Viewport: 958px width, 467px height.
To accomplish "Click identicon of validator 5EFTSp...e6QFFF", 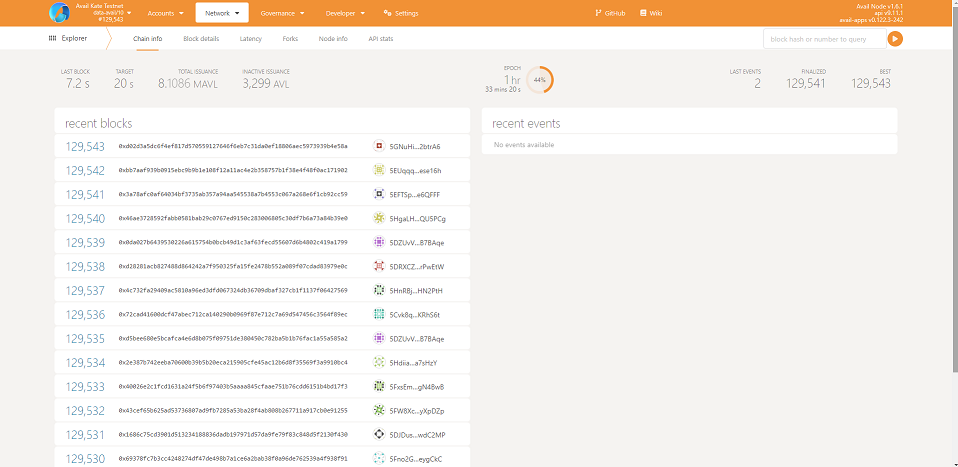I will (379, 194).
